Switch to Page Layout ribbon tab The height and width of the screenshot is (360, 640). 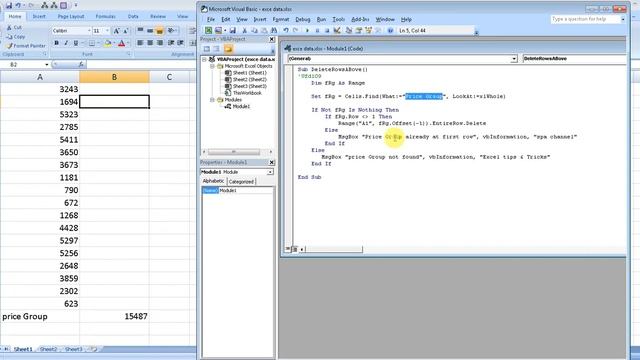[x=71, y=16]
